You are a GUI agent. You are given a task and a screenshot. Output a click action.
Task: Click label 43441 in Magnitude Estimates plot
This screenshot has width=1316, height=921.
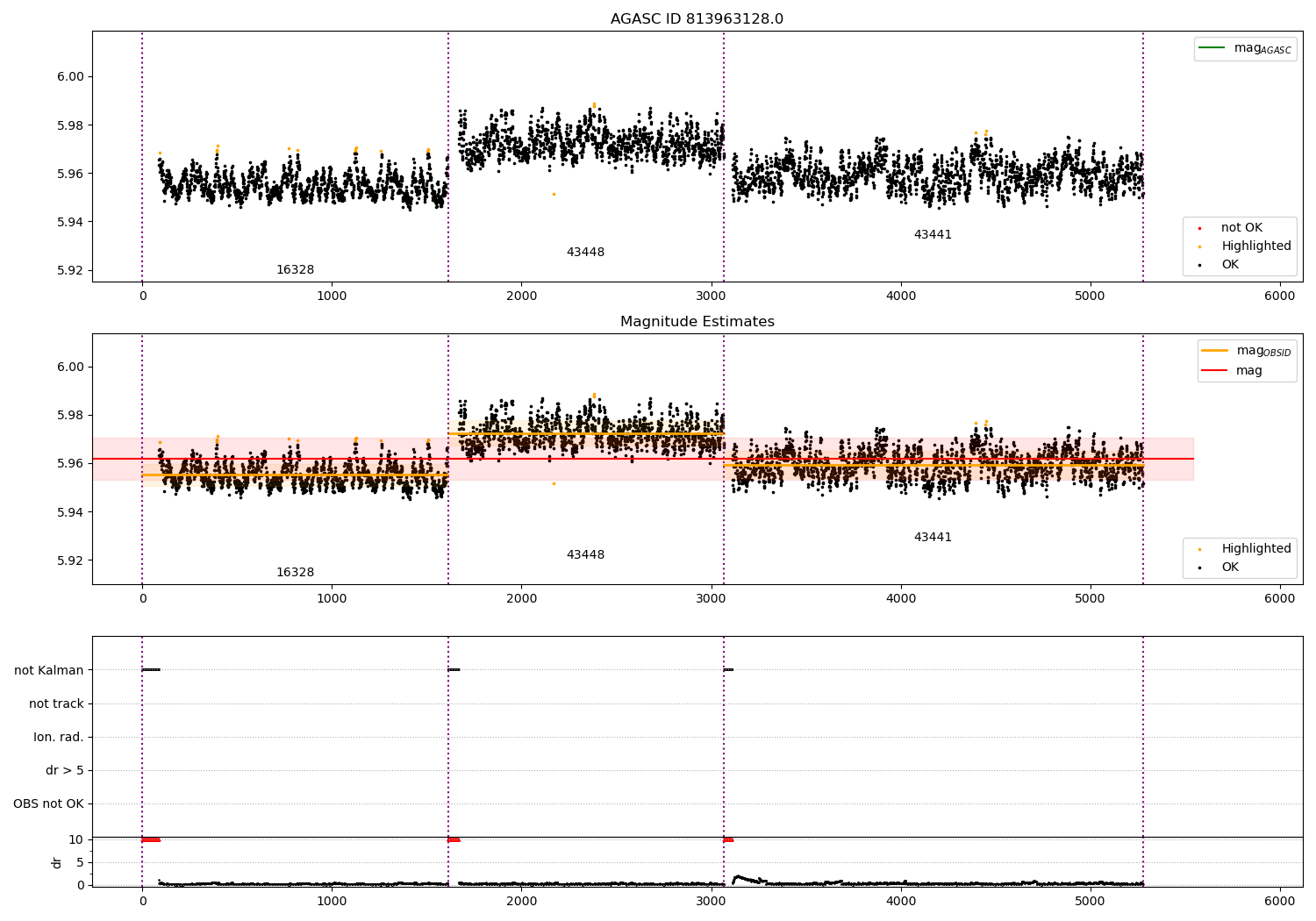point(933,538)
